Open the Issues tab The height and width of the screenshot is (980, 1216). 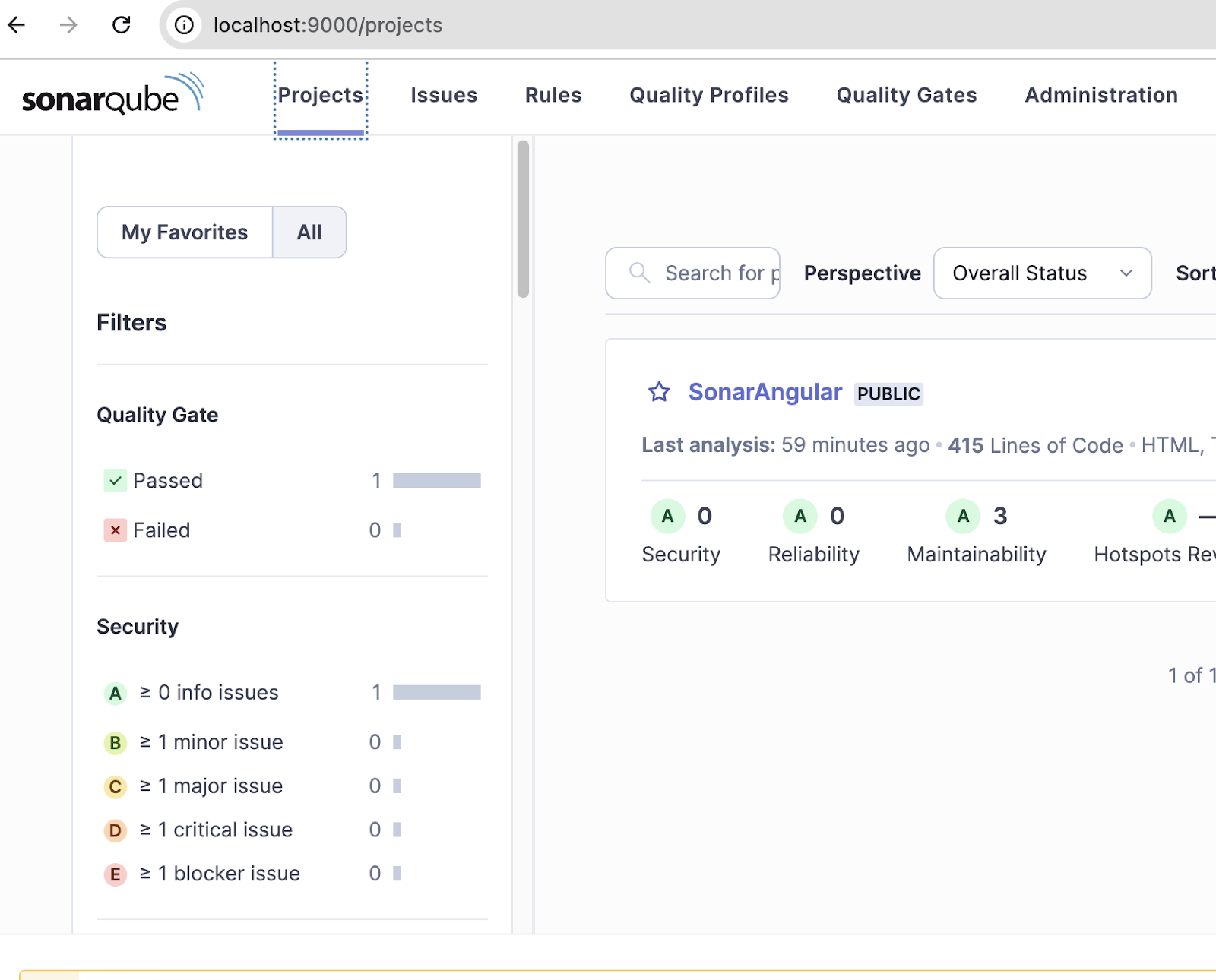coord(444,95)
